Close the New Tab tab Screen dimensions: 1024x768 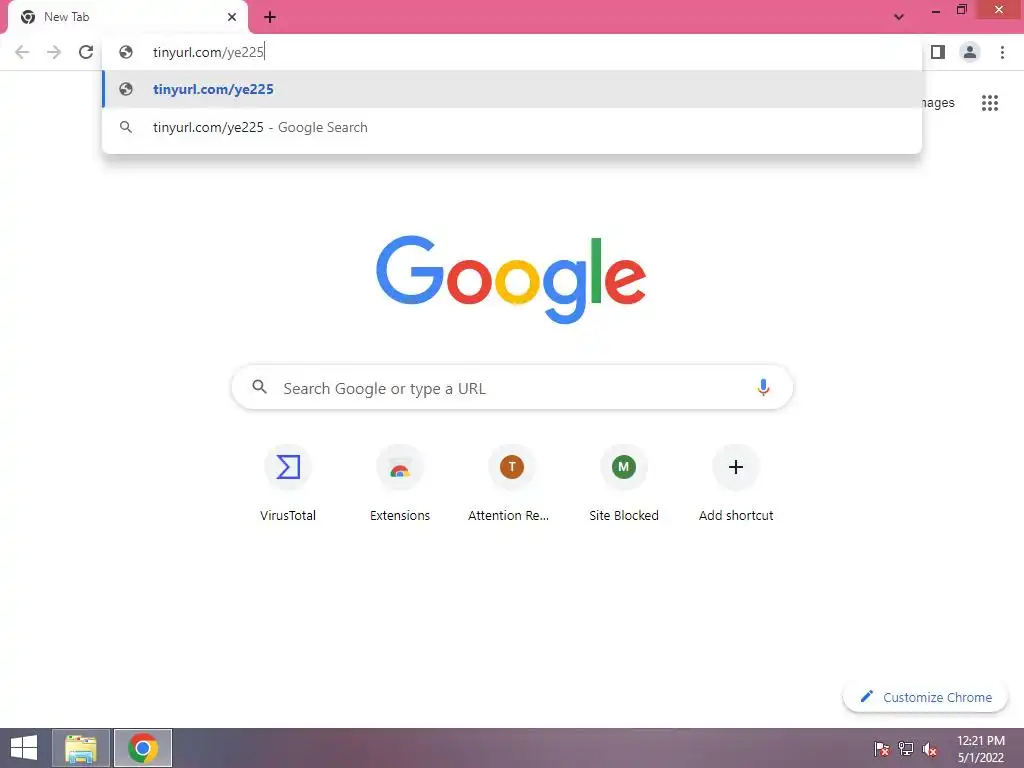point(232,17)
